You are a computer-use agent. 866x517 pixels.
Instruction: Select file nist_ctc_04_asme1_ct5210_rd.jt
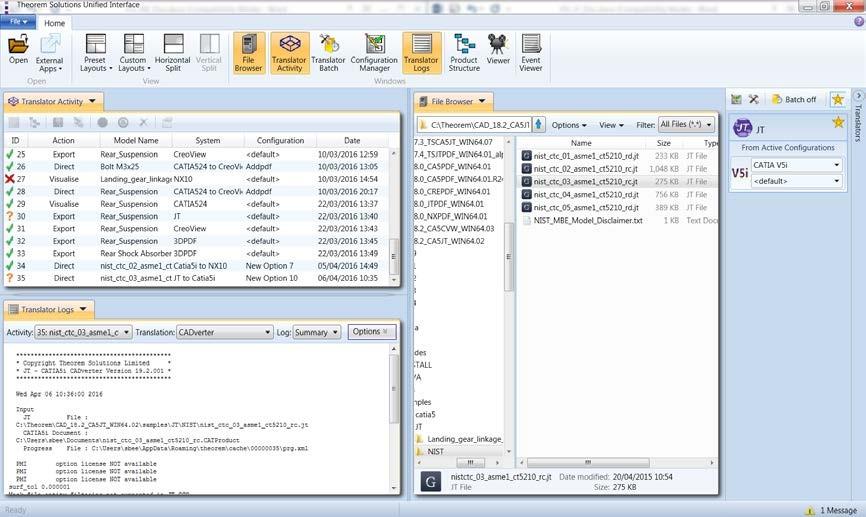[x=586, y=194]
